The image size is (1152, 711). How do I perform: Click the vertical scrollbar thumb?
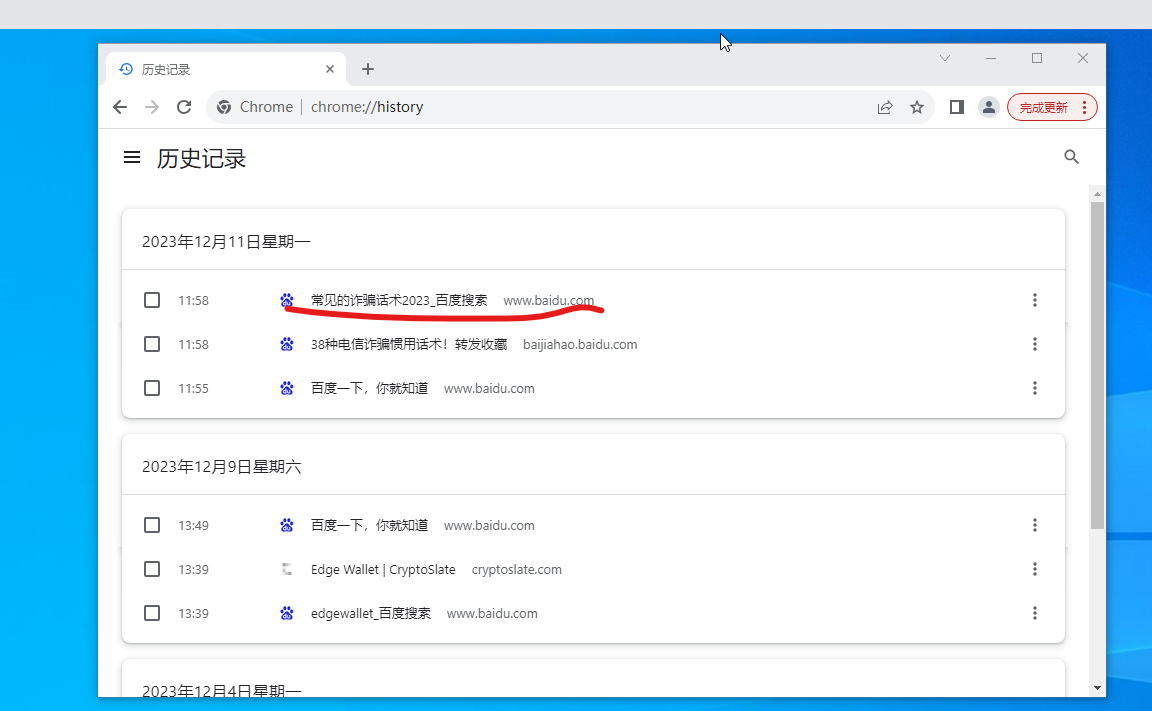click(1097, 365)
